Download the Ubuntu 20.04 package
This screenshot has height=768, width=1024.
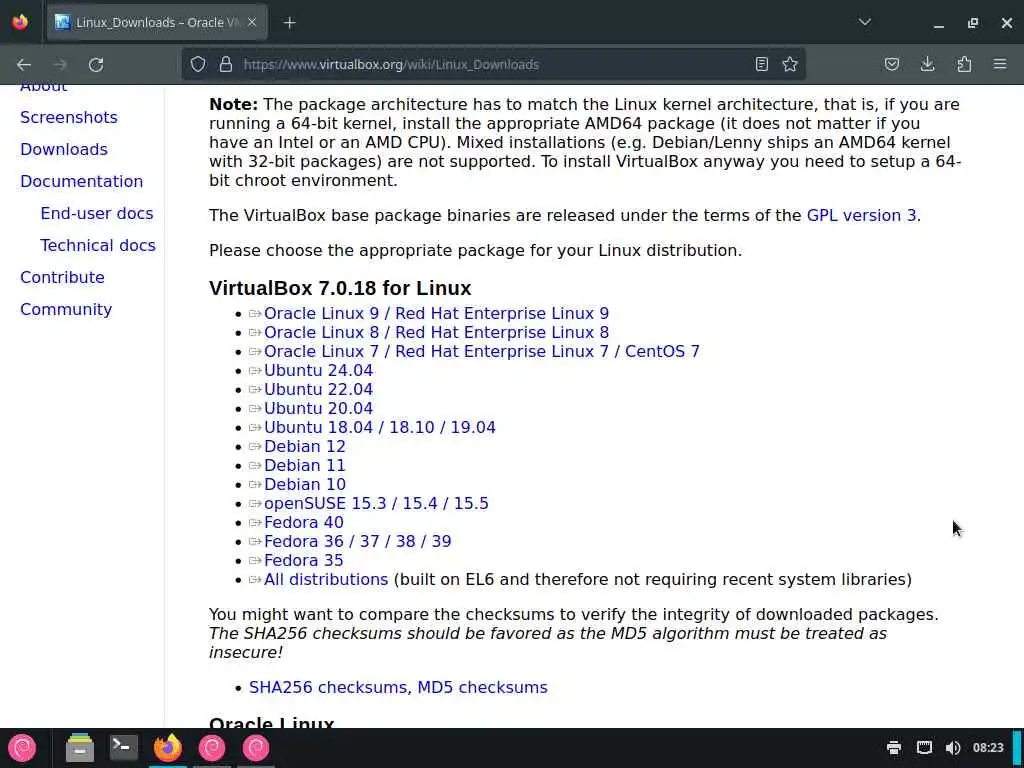319,408
